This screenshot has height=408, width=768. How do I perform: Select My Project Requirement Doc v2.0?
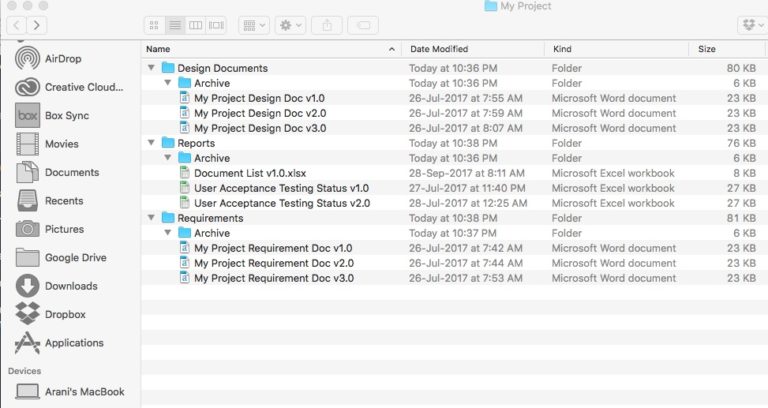[274, 263]
